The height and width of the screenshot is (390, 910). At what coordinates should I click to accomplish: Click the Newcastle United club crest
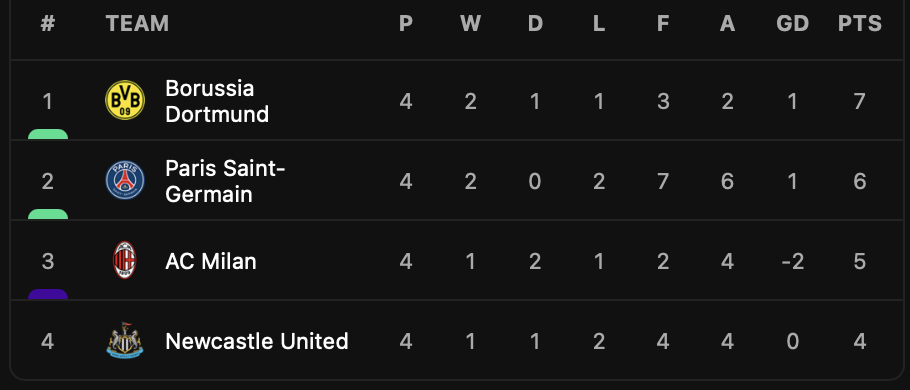tap(125, 341)
